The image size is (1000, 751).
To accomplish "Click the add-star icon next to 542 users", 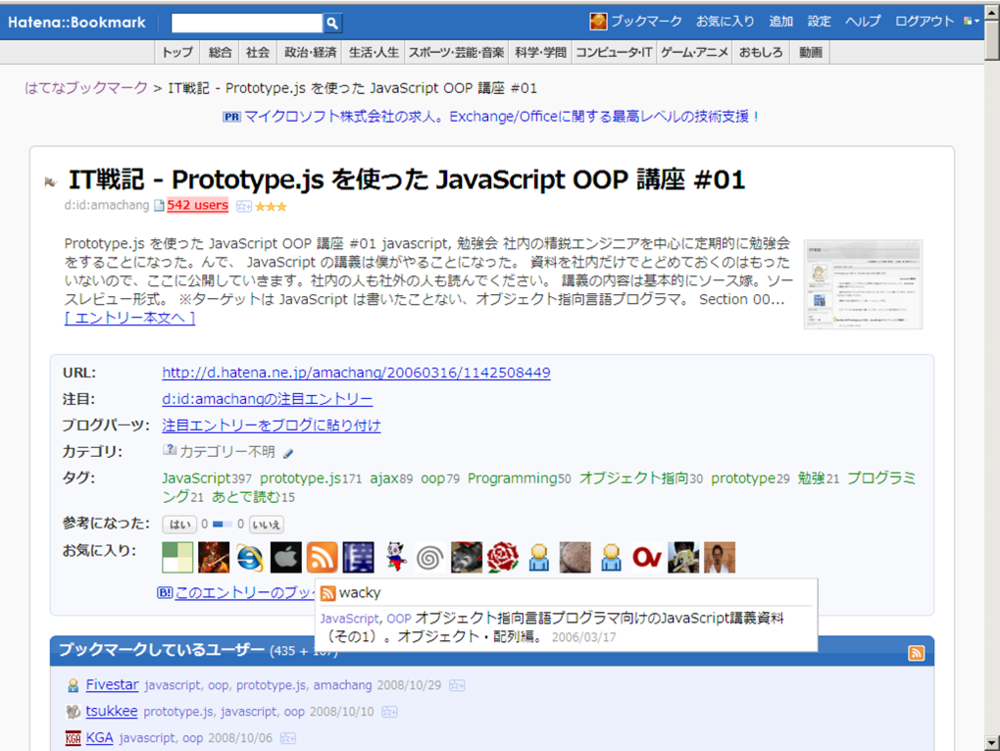I will 244,206.
